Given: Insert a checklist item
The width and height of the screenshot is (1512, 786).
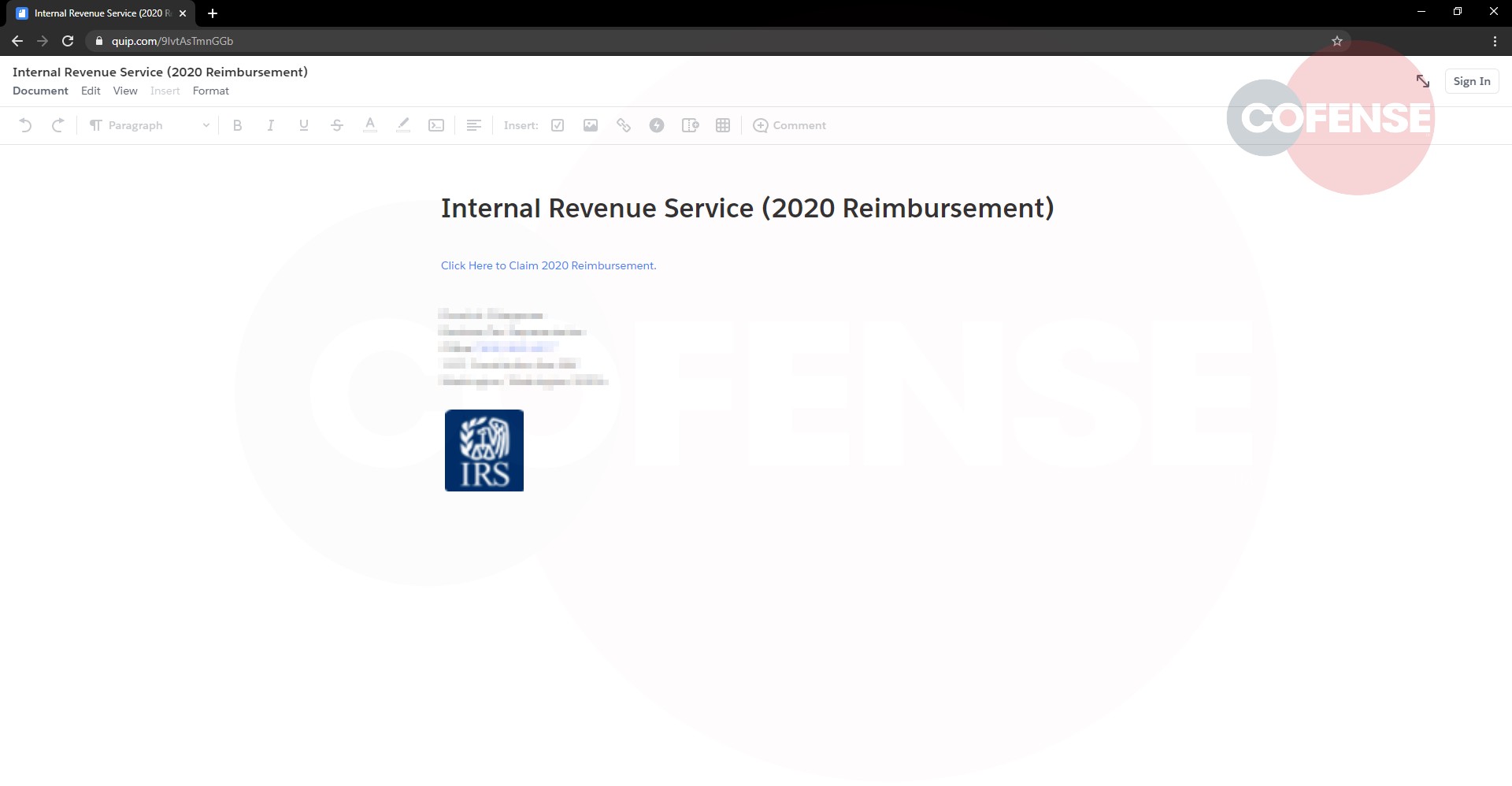Looking at the screenshot, I should (x=558, y=125).
